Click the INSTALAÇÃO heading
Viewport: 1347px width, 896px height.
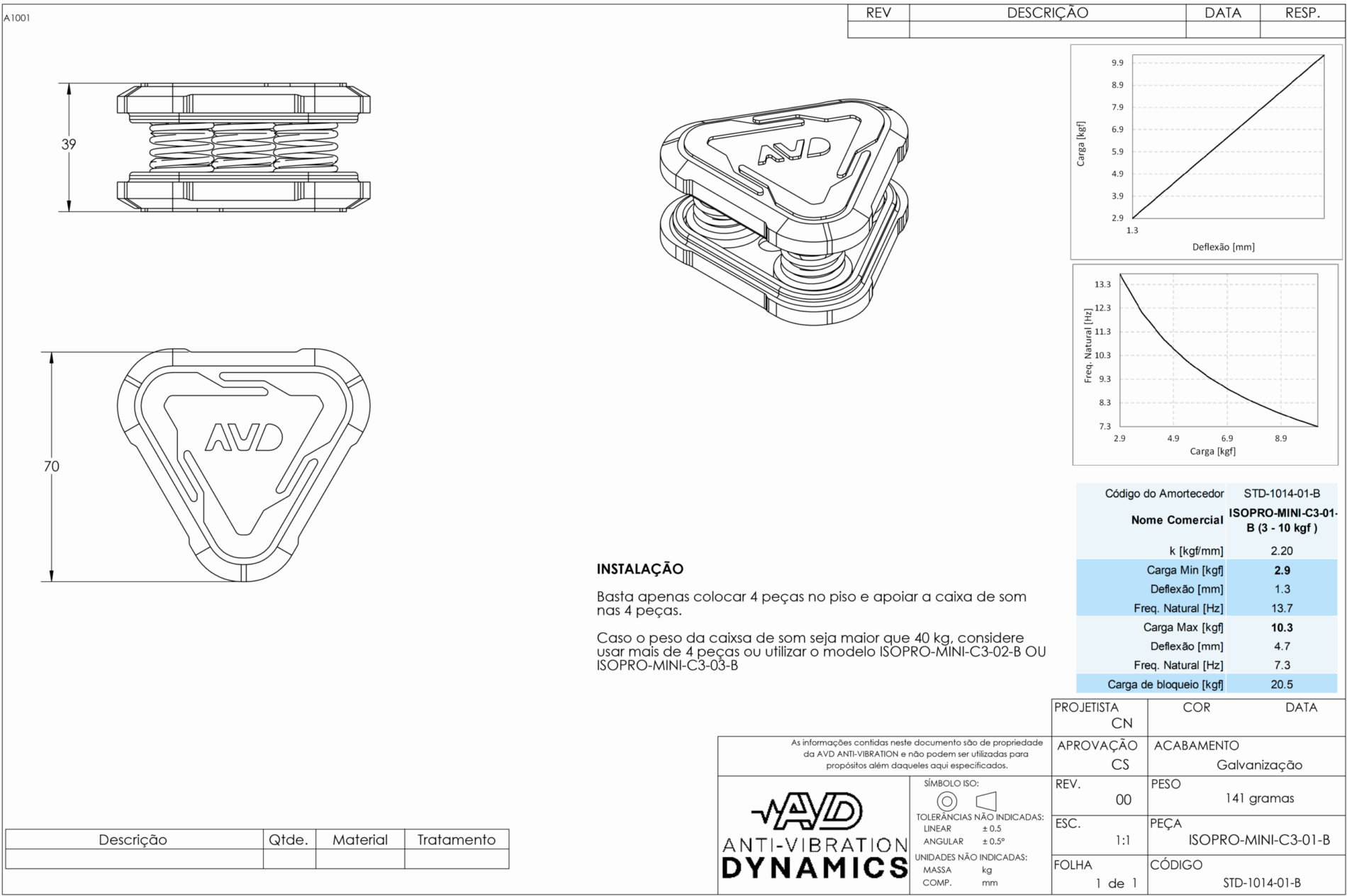(639, 569)
